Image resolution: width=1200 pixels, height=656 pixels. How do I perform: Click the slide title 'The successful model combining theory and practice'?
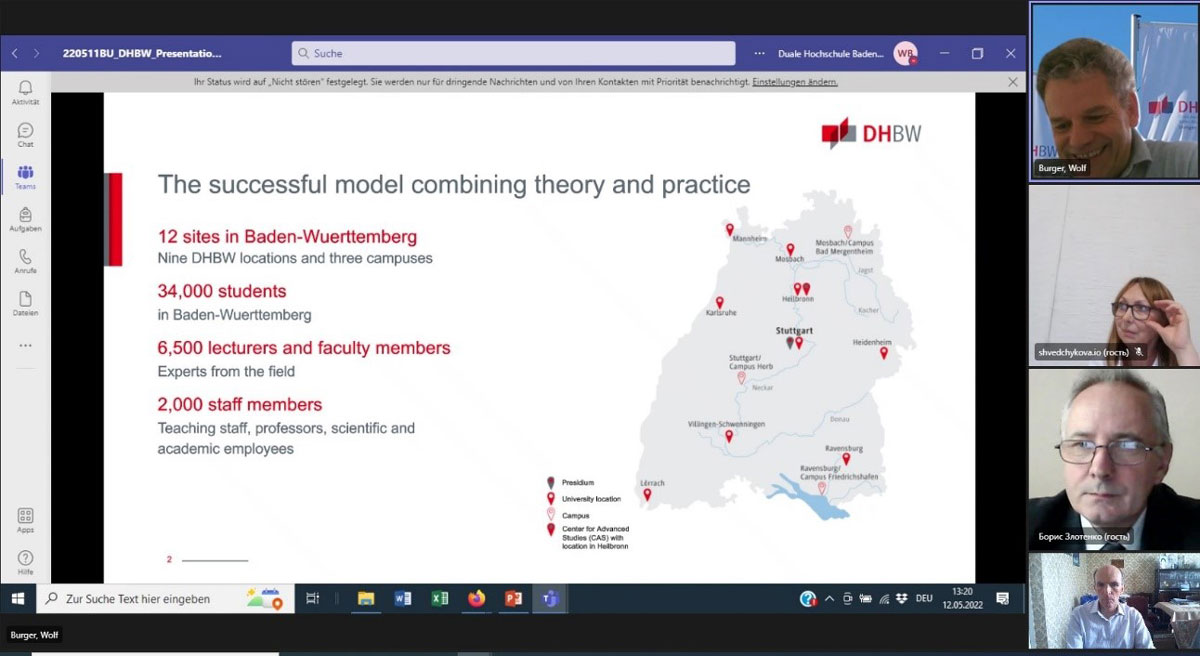454,185
